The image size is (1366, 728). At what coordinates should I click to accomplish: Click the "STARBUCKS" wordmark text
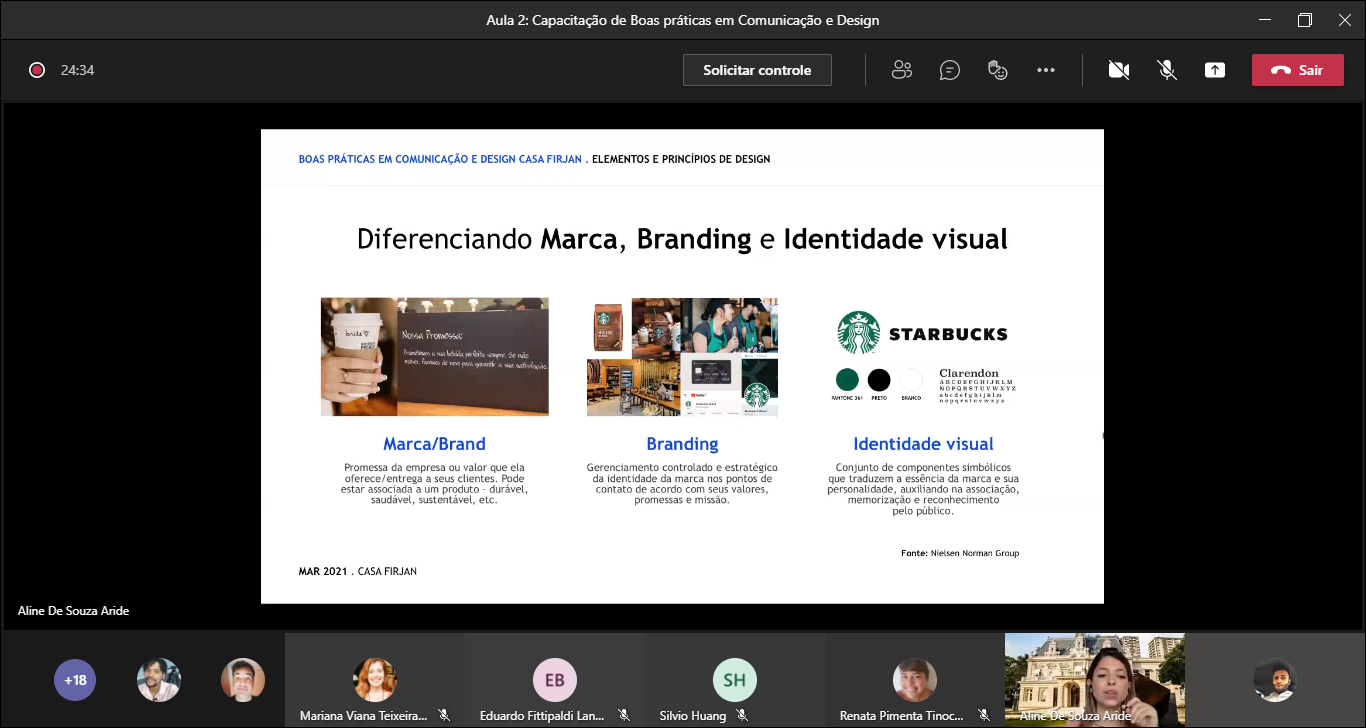coord(948,334)
